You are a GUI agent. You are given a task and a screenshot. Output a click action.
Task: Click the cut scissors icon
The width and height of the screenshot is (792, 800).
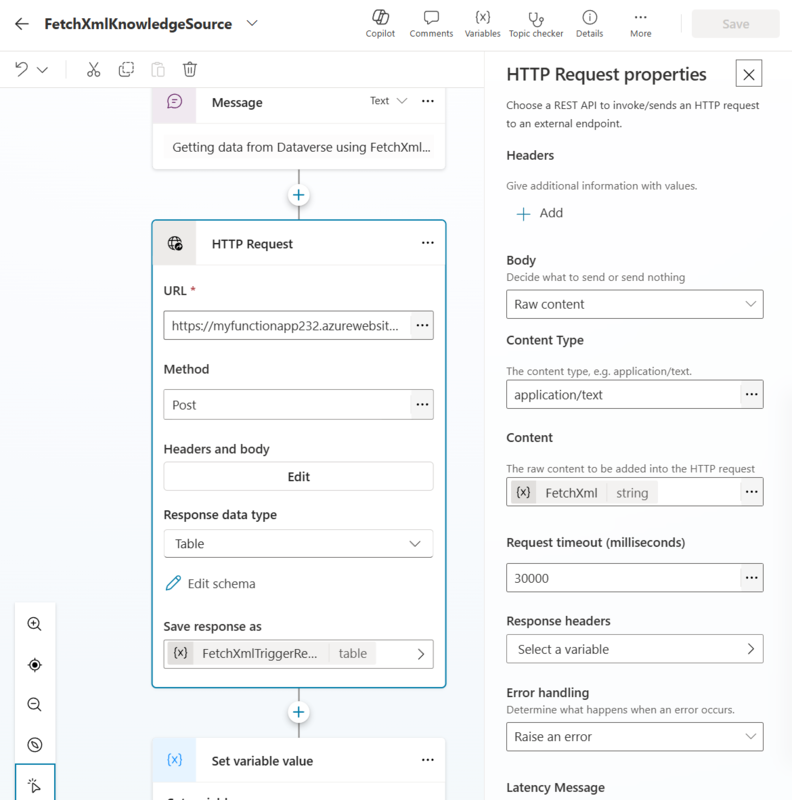click(x=94, y=70)
